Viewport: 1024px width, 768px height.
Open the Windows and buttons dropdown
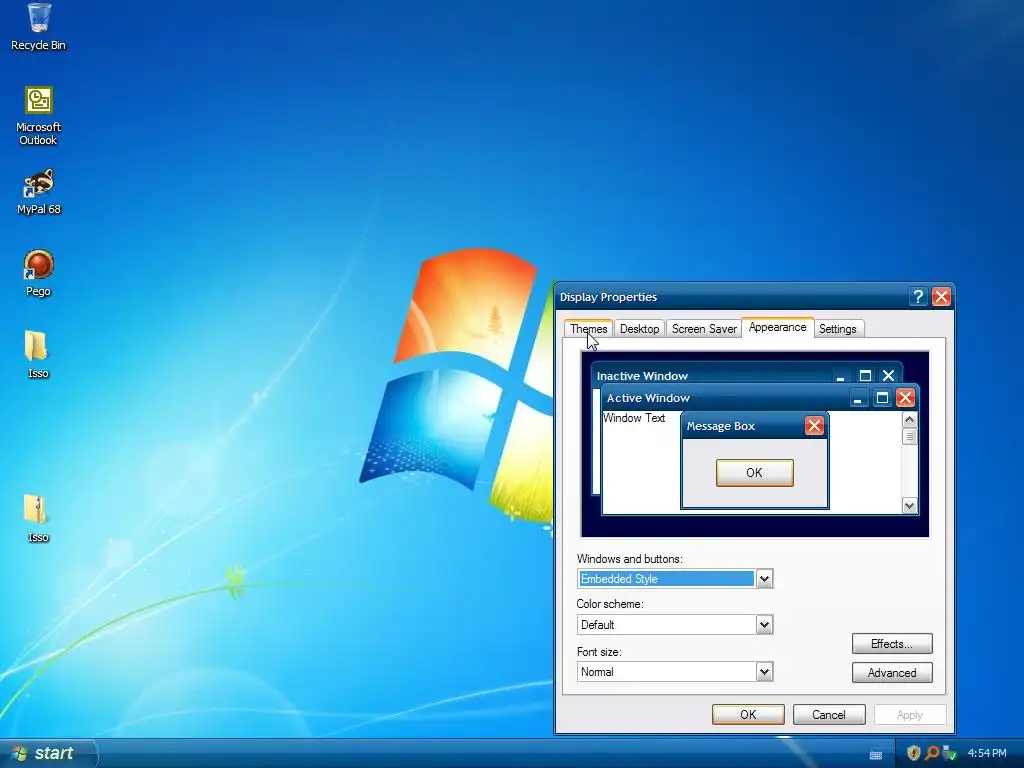tap(764, 579)
